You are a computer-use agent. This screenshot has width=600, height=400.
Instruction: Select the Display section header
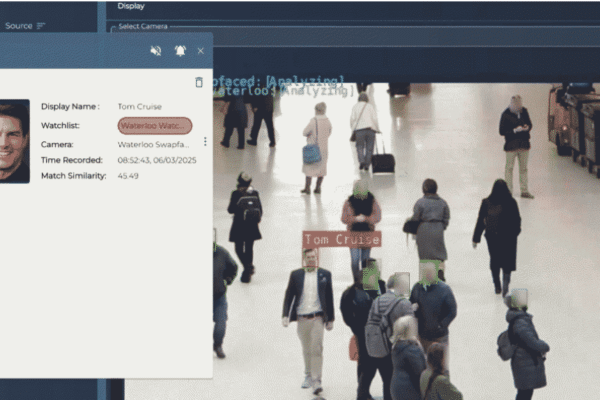click(x=131, y=6)
